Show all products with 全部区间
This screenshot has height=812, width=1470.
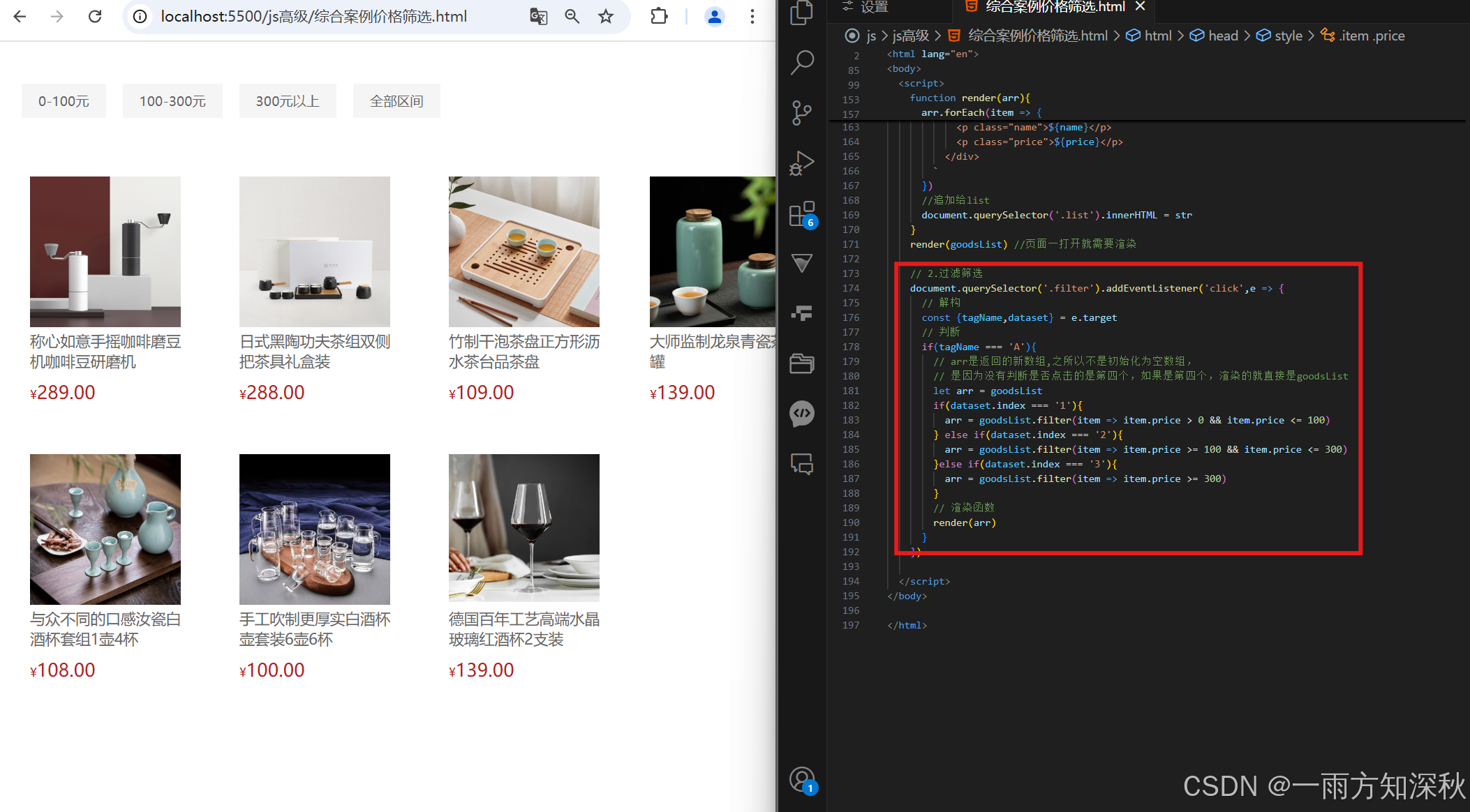[396, 101]
